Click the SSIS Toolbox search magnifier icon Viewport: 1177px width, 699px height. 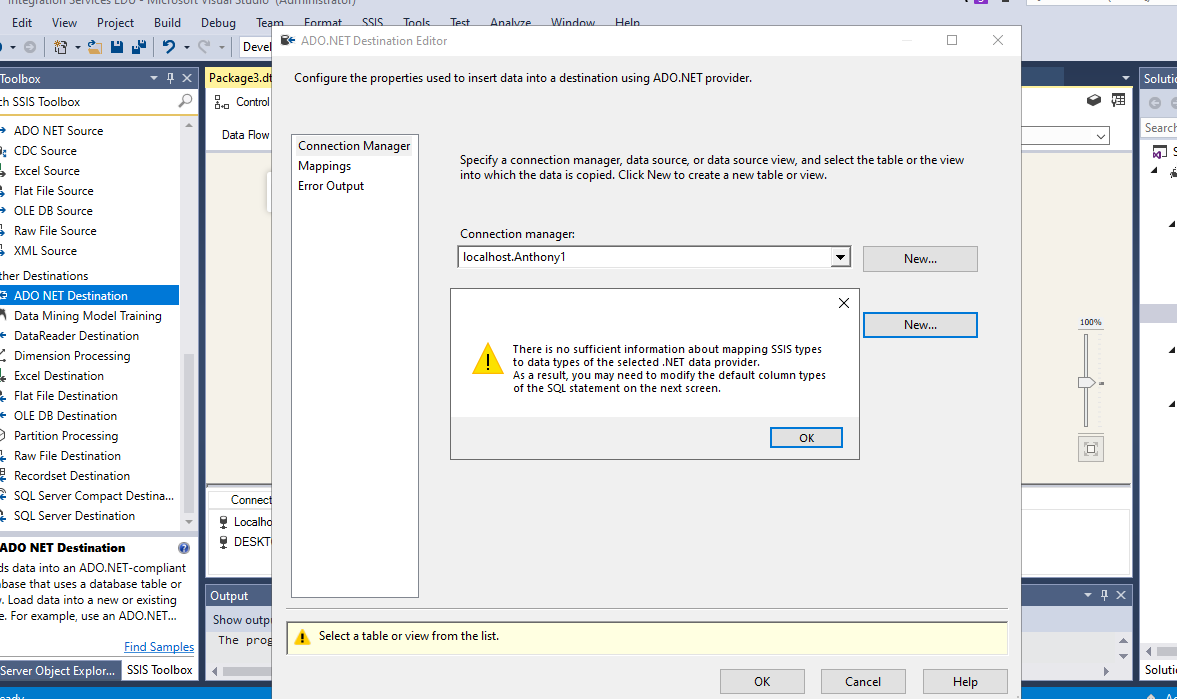(185, 101)
